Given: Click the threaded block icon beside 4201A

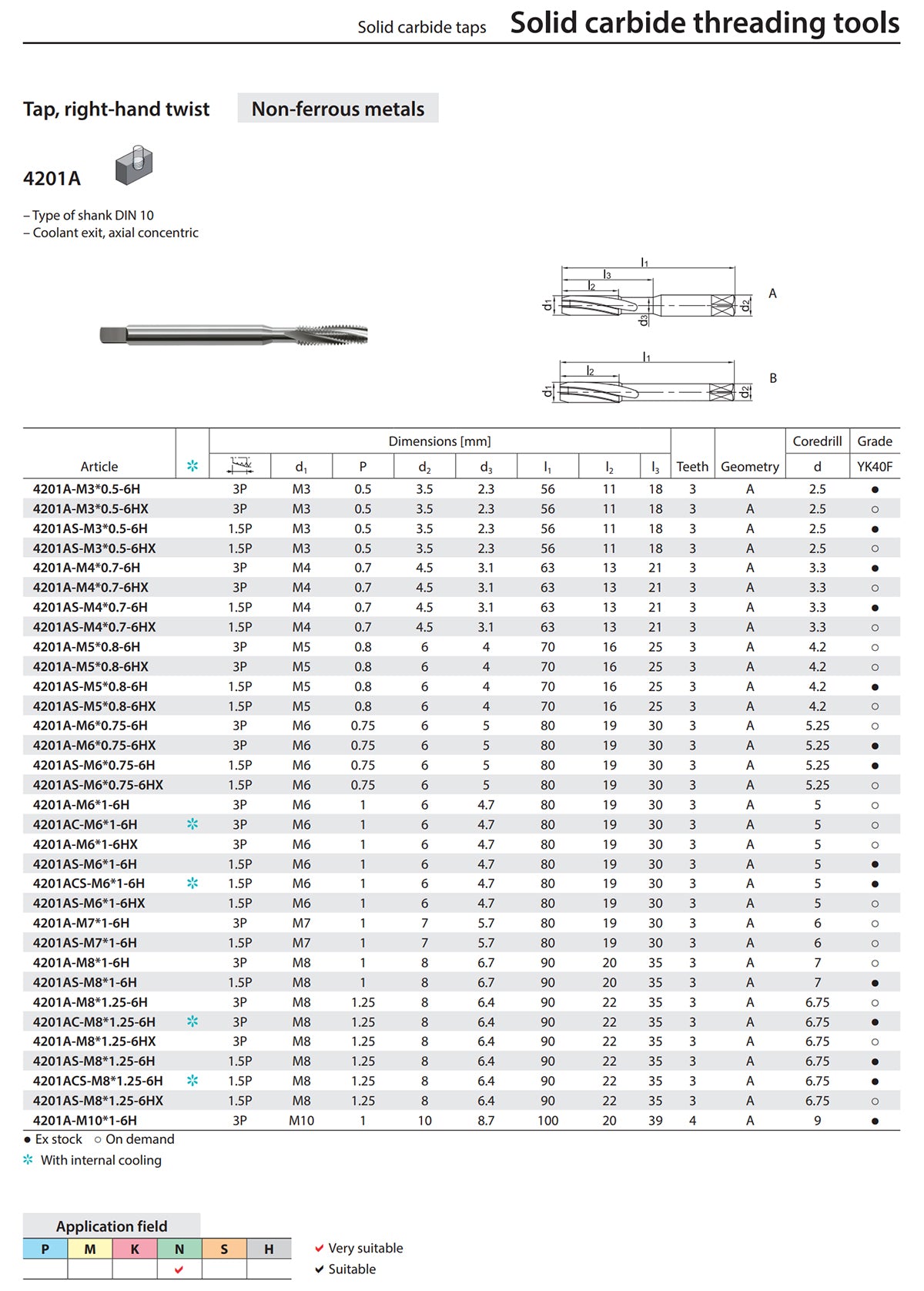Looking at the screenshot, I should pyautogui.click(x=134, y=165).
